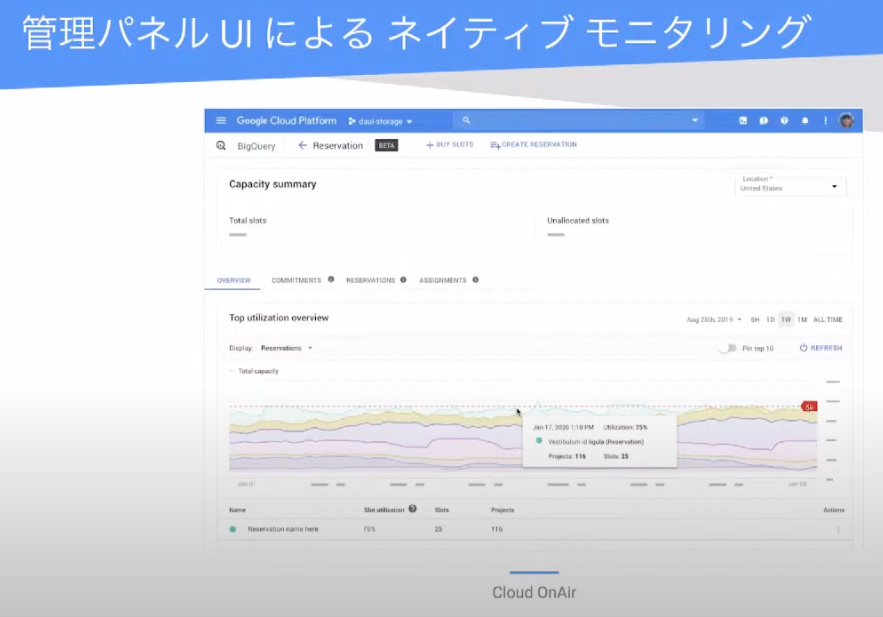The height and width of the screenshot is (617, 883).
Task: Open the Display Reservations dropdown
Action: click(287, 348)
